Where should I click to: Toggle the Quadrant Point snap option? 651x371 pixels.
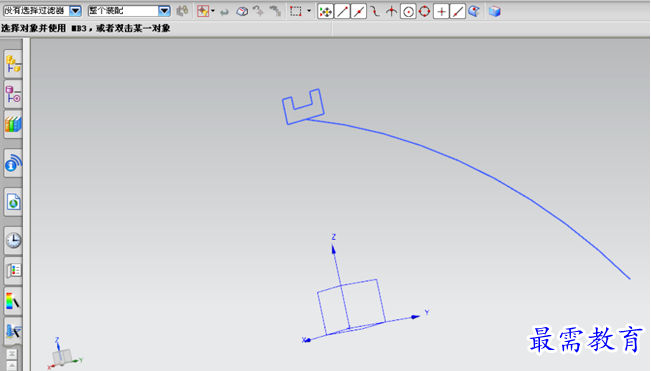pyautogui.click(x=424, y=12)
